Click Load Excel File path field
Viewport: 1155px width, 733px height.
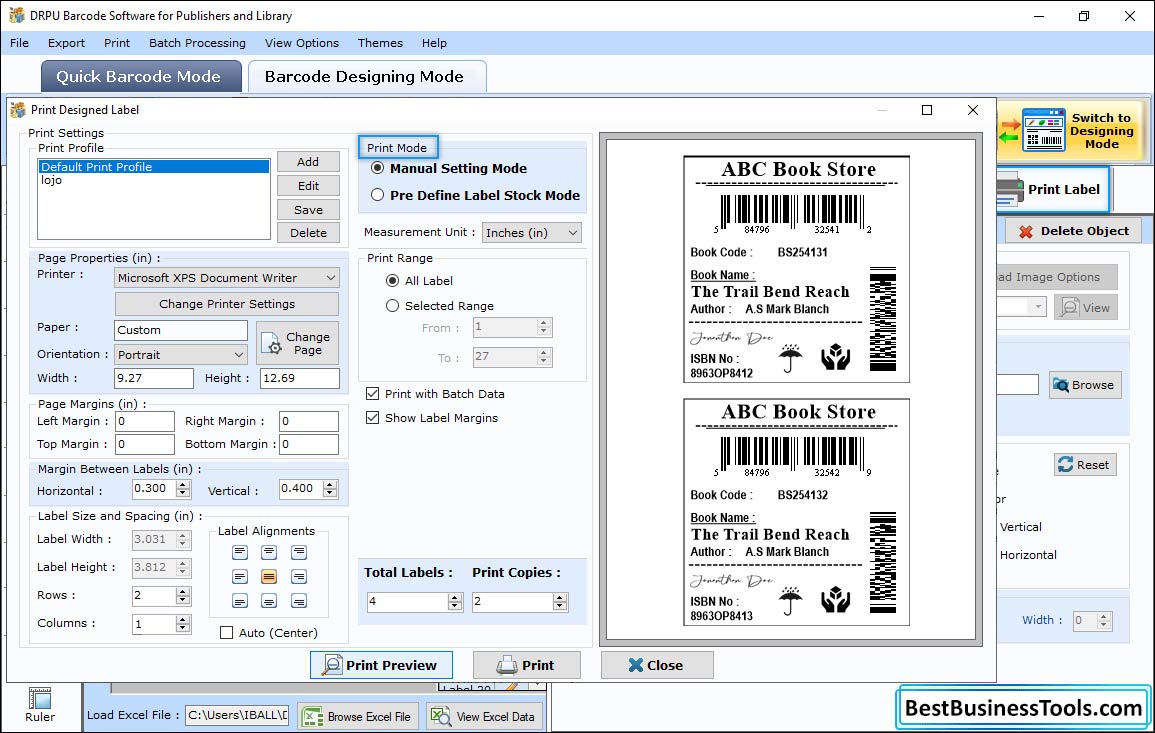pyautogui.click(x=236, y=715)
